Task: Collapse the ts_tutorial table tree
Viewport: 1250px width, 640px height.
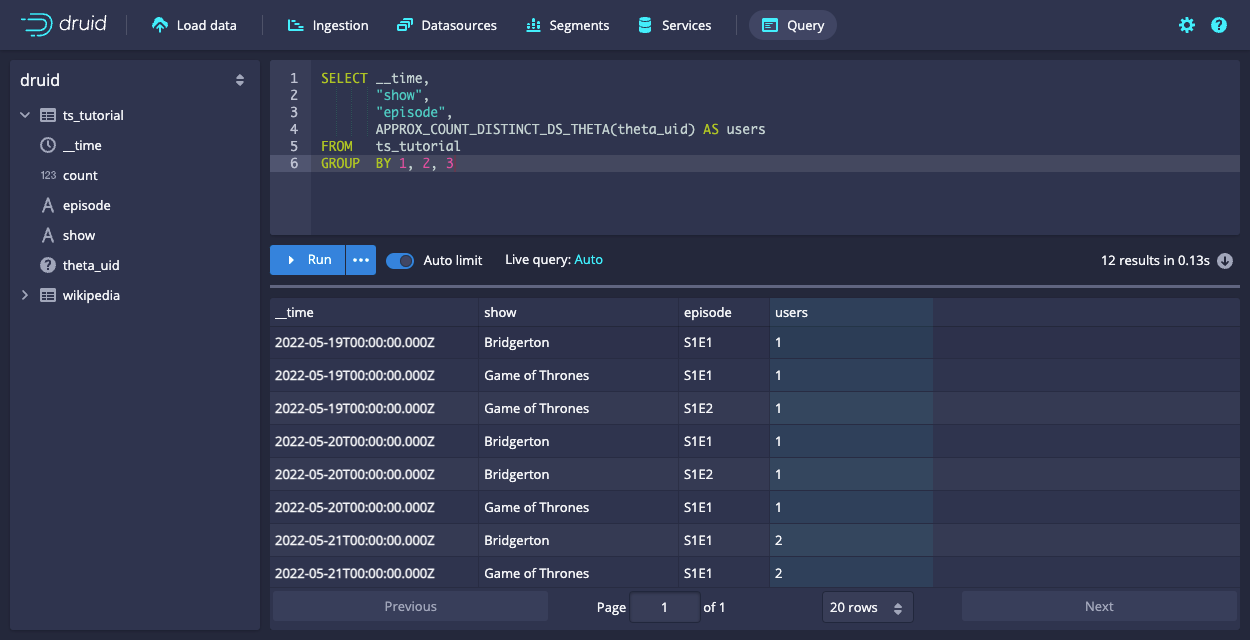Action: (25, 115)
